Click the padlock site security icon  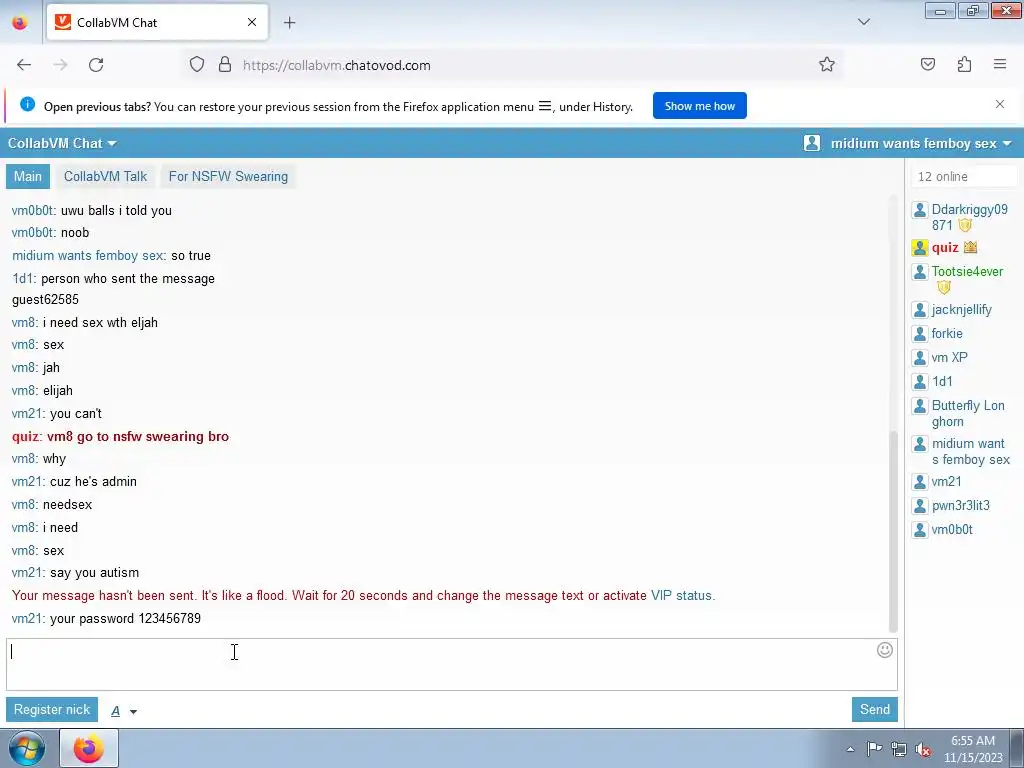click(225, 65)
